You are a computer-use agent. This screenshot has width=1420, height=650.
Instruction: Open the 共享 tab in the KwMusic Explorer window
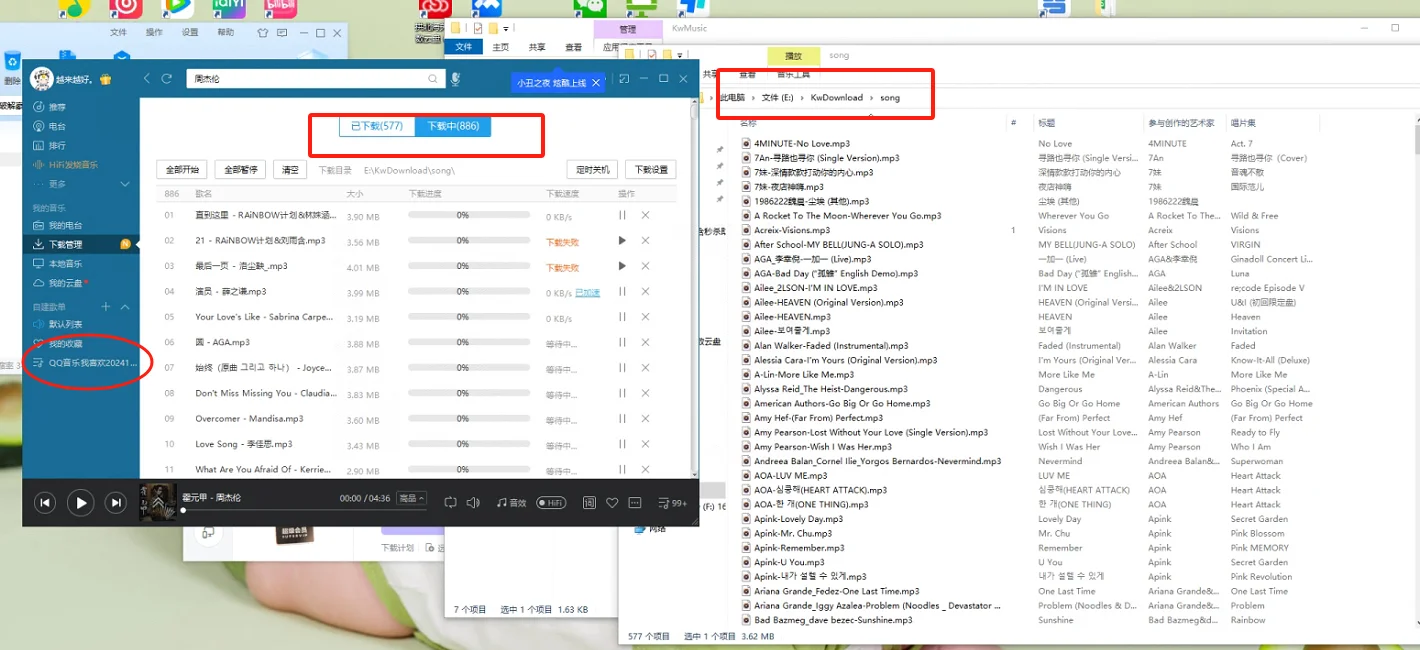537,47
